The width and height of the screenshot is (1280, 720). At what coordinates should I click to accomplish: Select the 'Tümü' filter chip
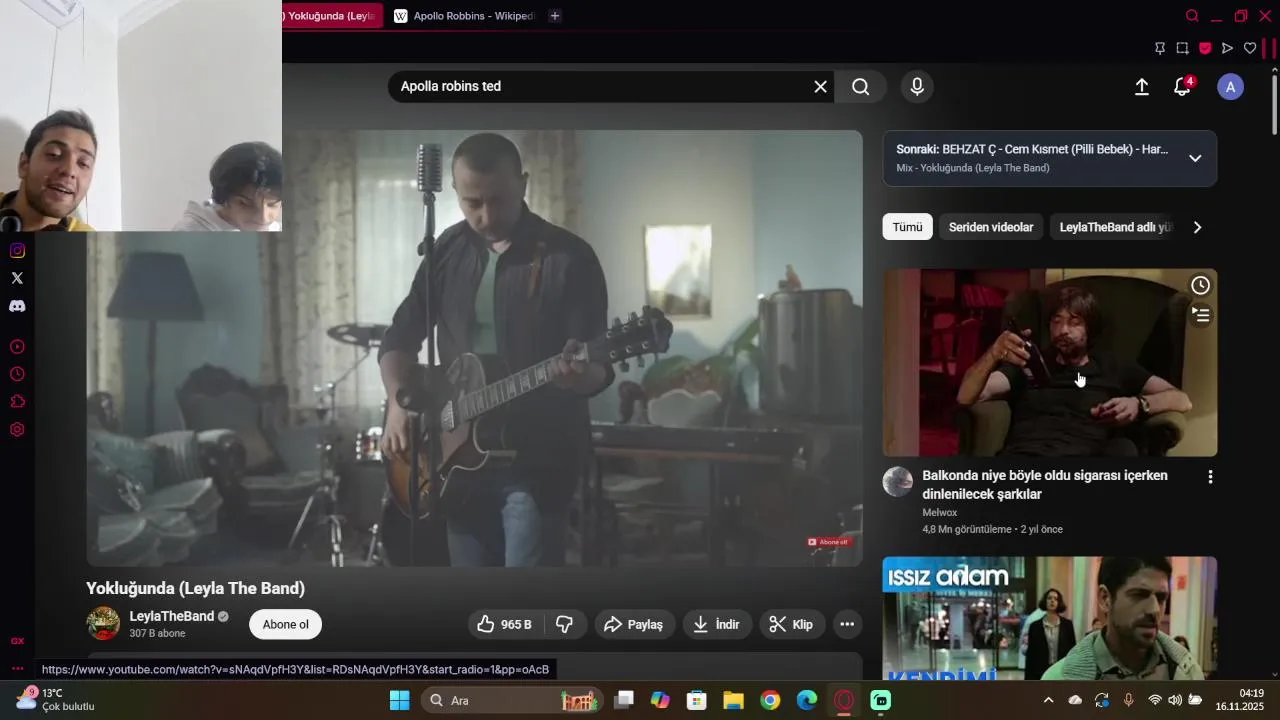click(x=907, y=227)
